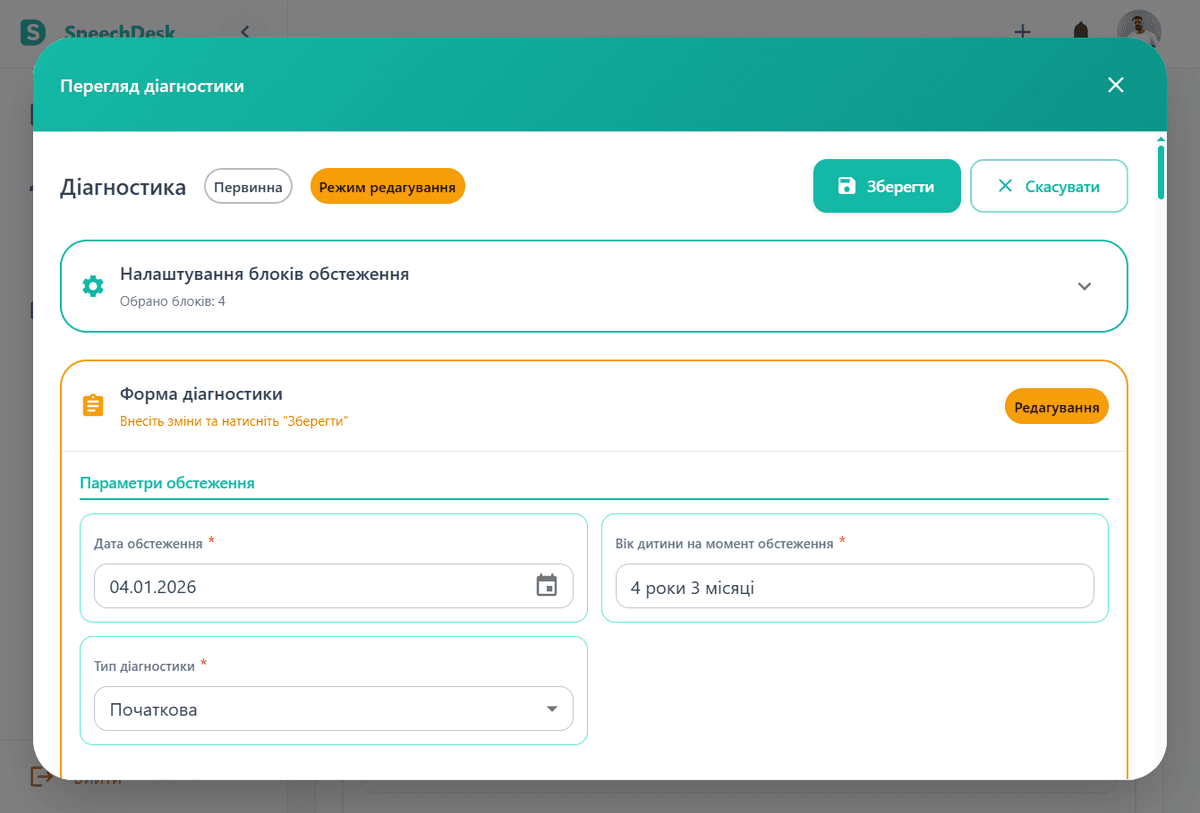
Task: Open the calendar date picker icon
Action: coord(546,586)
